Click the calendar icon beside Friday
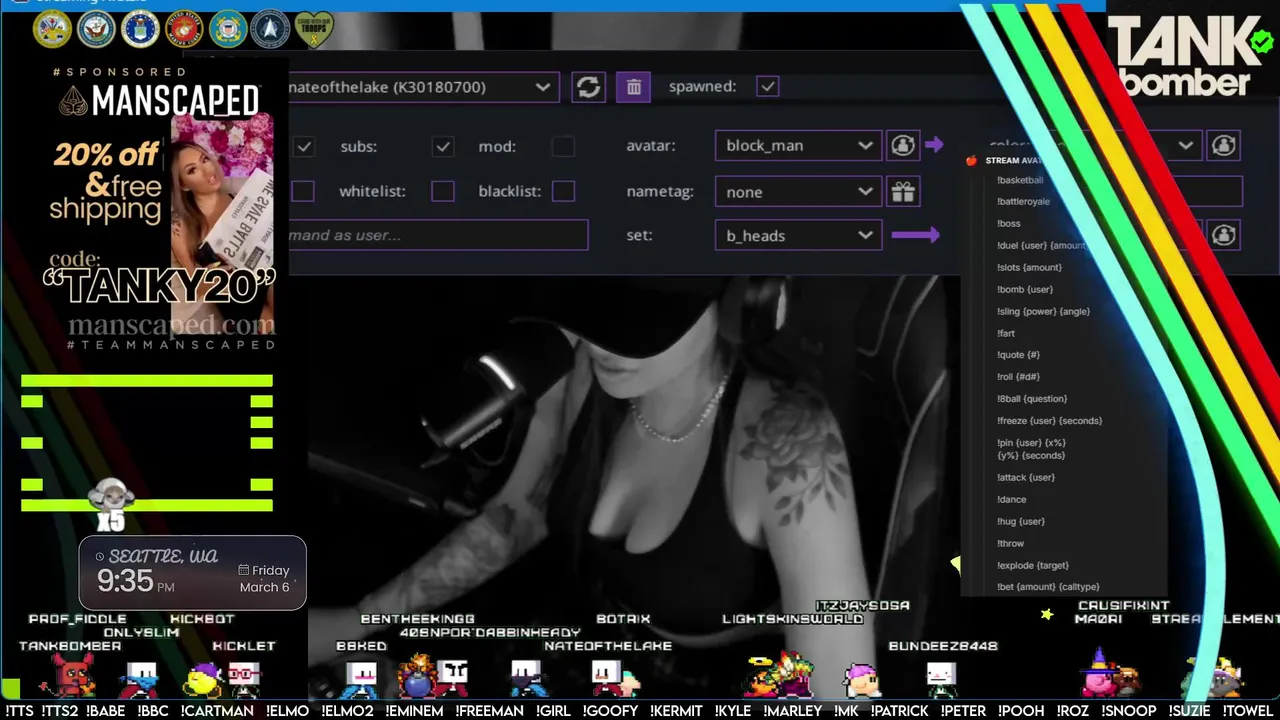The width and height of the screenshot is (1280, 720). (x=244, y=570)
